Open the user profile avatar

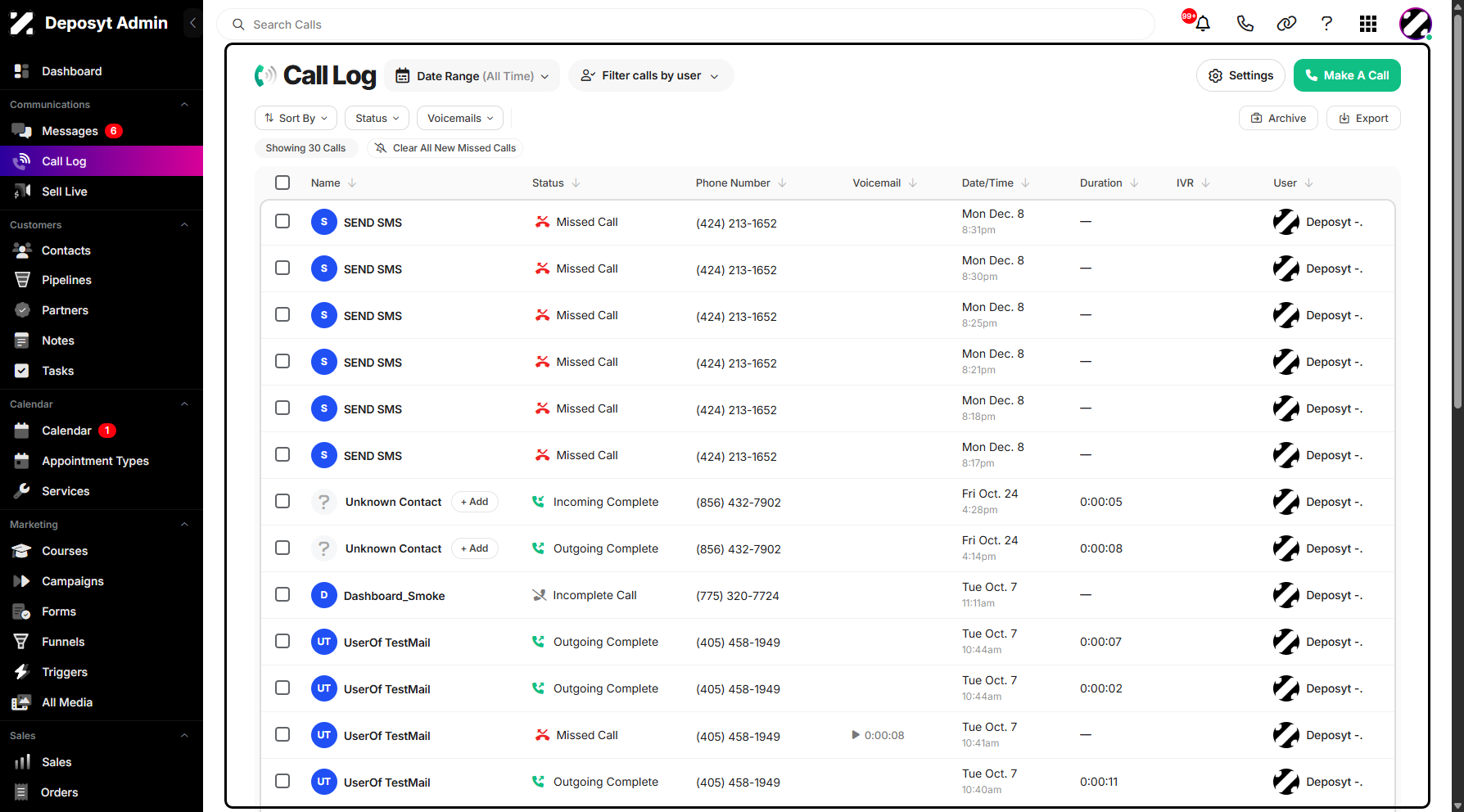click(x=1416, y=24)
